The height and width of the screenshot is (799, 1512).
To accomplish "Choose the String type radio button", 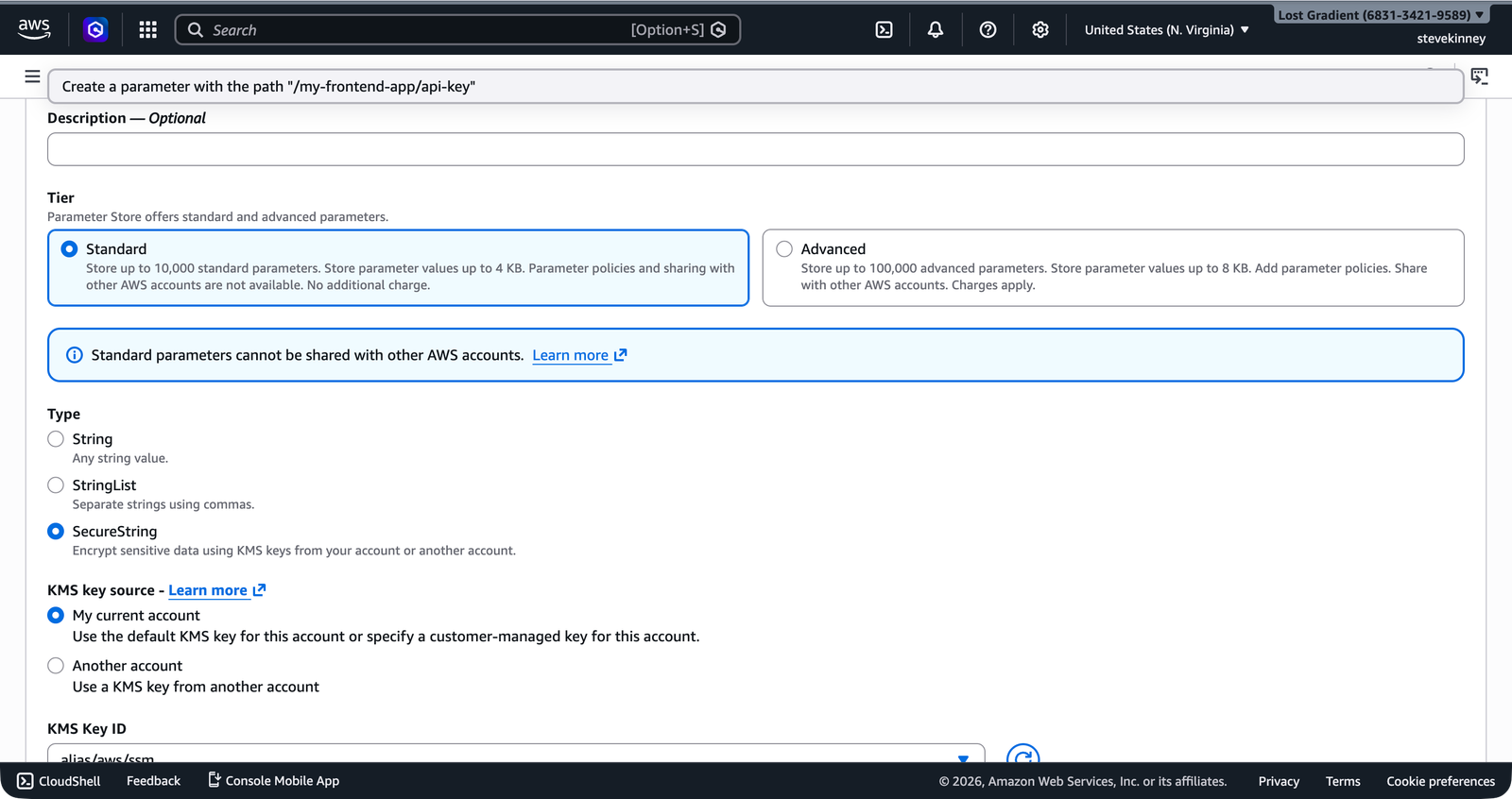I will pyautogui.click(x=56, y=439).
